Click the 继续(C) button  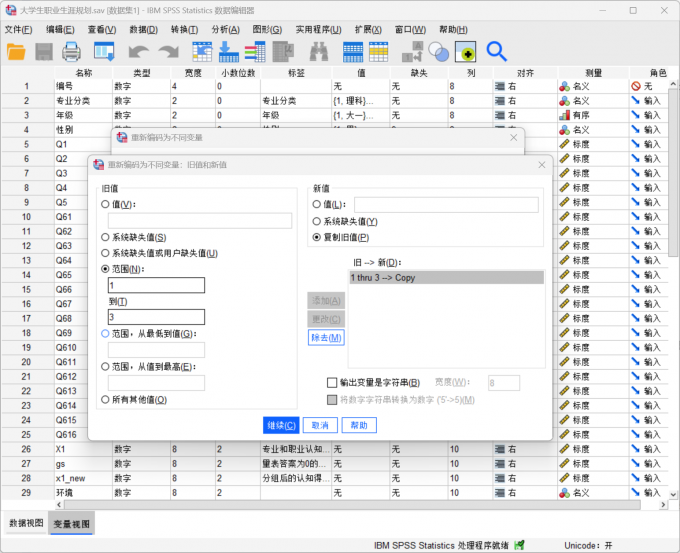(281, 425)
